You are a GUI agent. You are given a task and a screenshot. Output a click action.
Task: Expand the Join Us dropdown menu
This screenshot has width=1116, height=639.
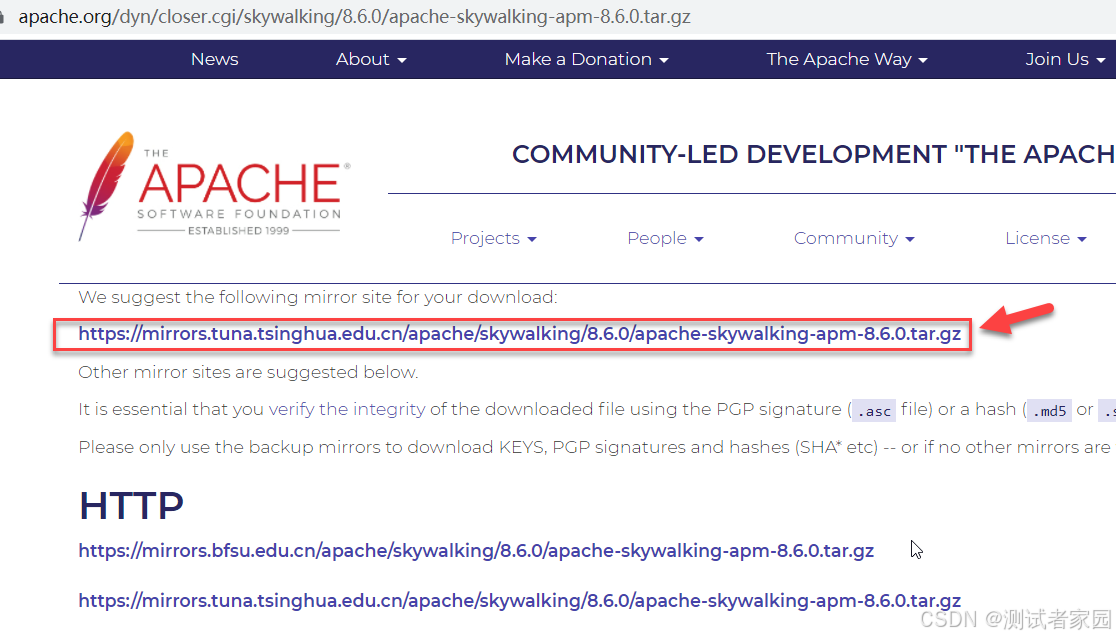pos(1065,59)
